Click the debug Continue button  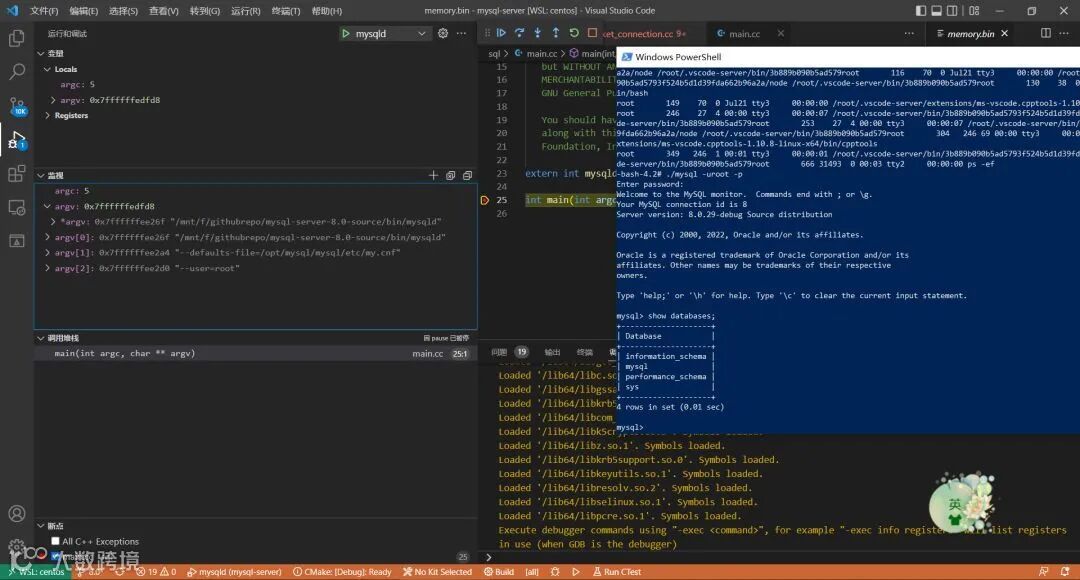tap(502, 33)
